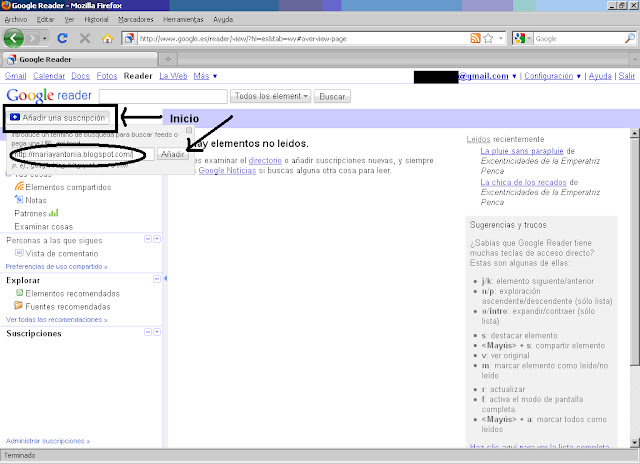Open the Ver menu
The image size is (640, 464).
(x=69, y=19)
